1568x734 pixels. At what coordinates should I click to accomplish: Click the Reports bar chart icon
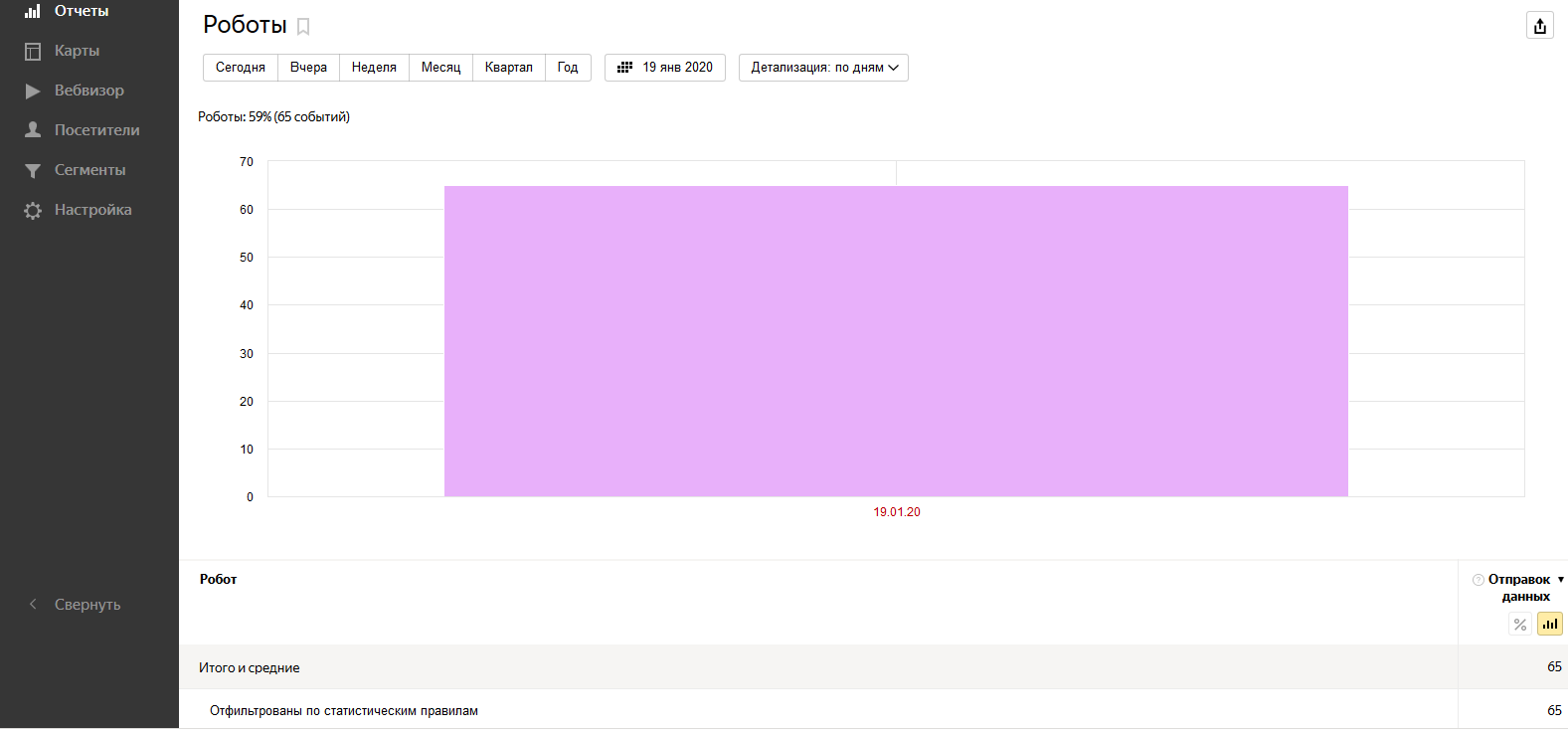click(33, 11)
